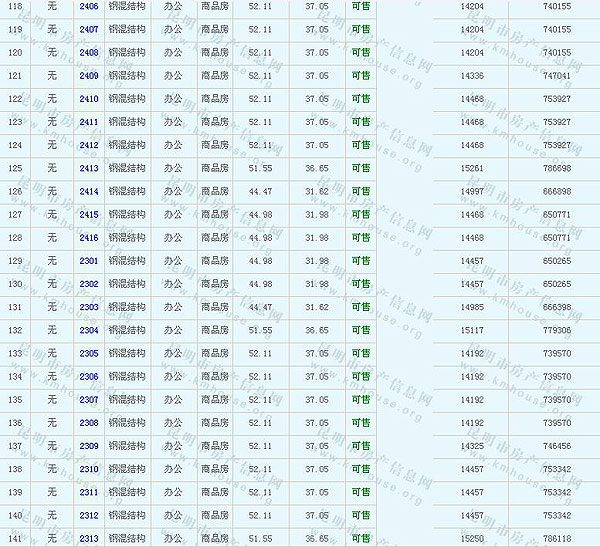
Task: Select room 2410 details link
Action: click(x=89, y=99)
